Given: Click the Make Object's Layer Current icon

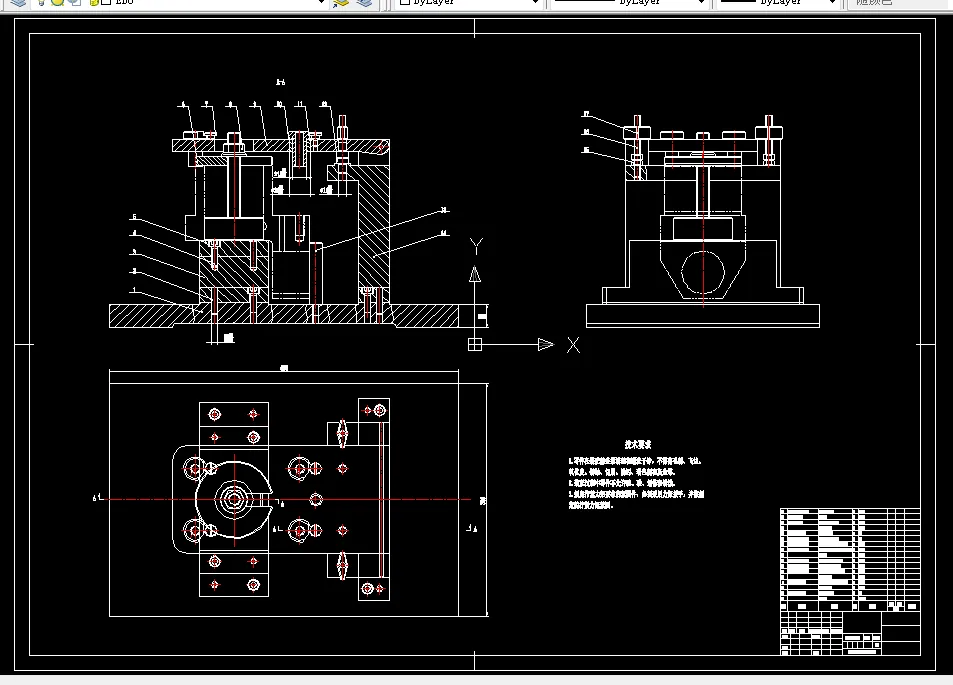Looking at the screenshot, I should coord(341,2).
